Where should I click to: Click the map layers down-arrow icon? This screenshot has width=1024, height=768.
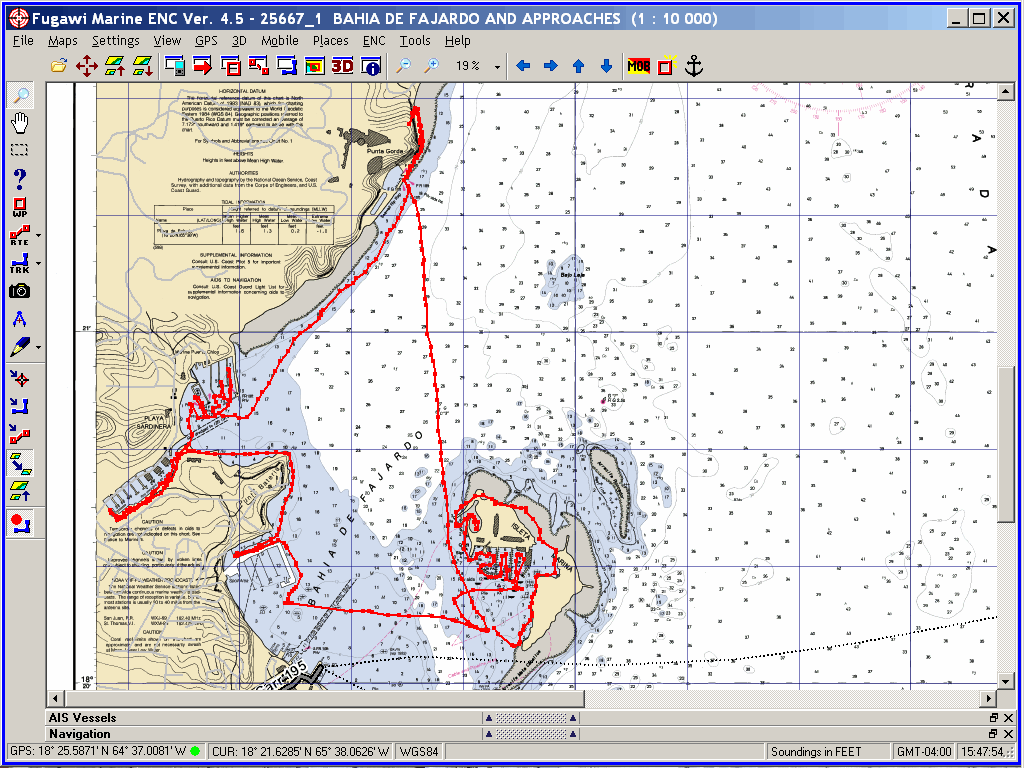142,65
